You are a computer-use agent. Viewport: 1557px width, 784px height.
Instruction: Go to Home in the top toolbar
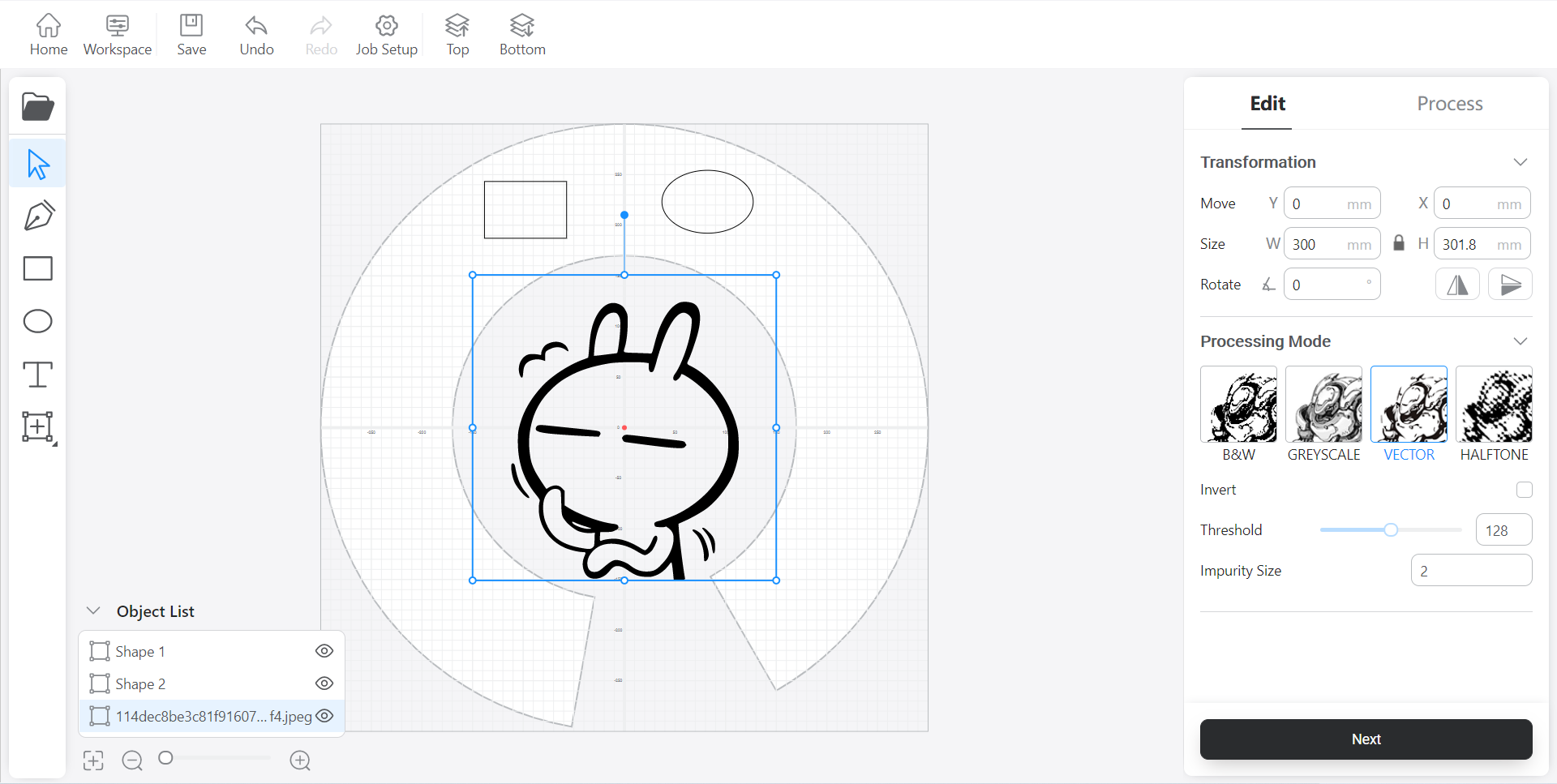click(x=49, y=35)
